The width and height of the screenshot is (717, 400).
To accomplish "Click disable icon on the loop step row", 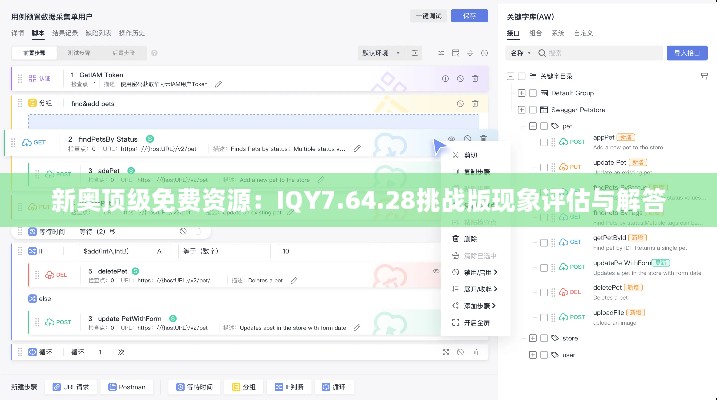I will 461,352.
